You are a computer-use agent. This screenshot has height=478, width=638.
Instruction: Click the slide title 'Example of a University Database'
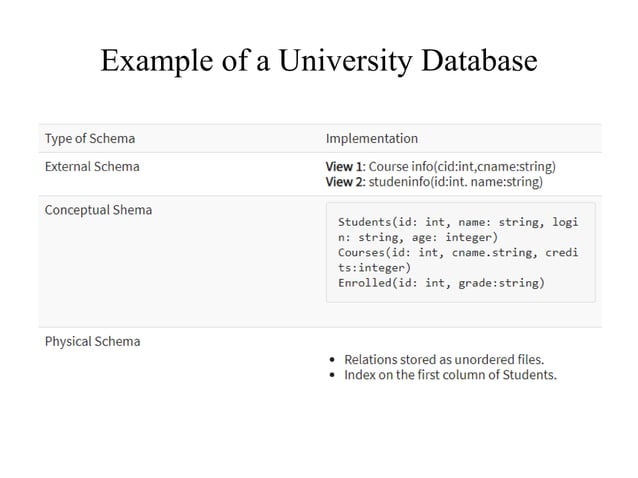318,62
